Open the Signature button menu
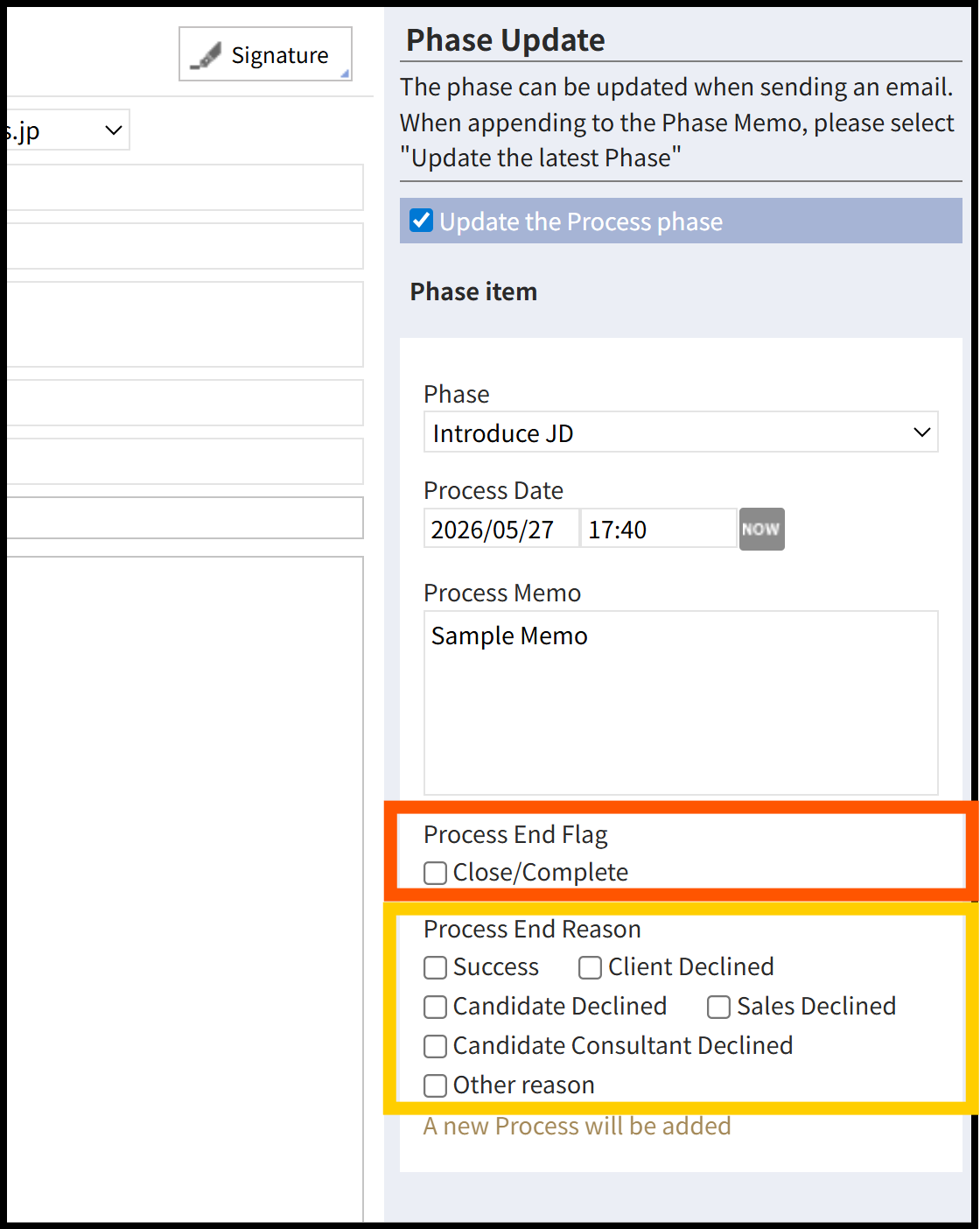 [266, 54]
